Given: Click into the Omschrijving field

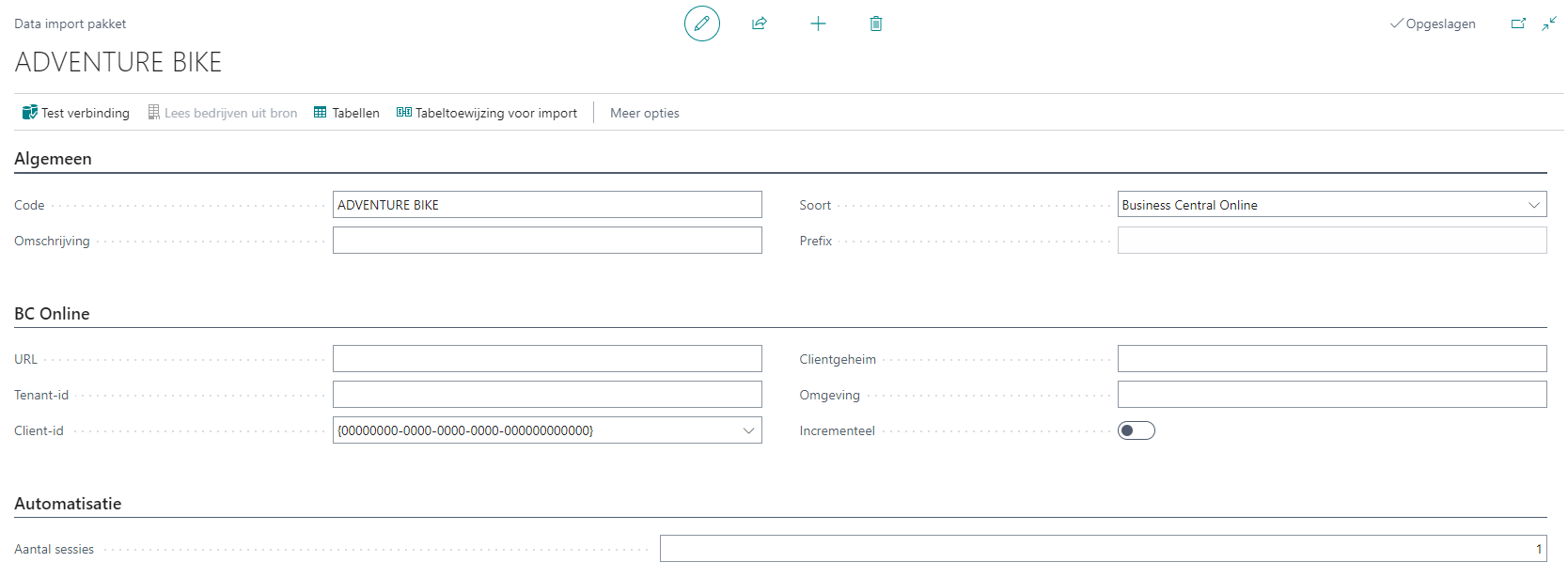Looking at the screenshot, I should pos(546,241).
